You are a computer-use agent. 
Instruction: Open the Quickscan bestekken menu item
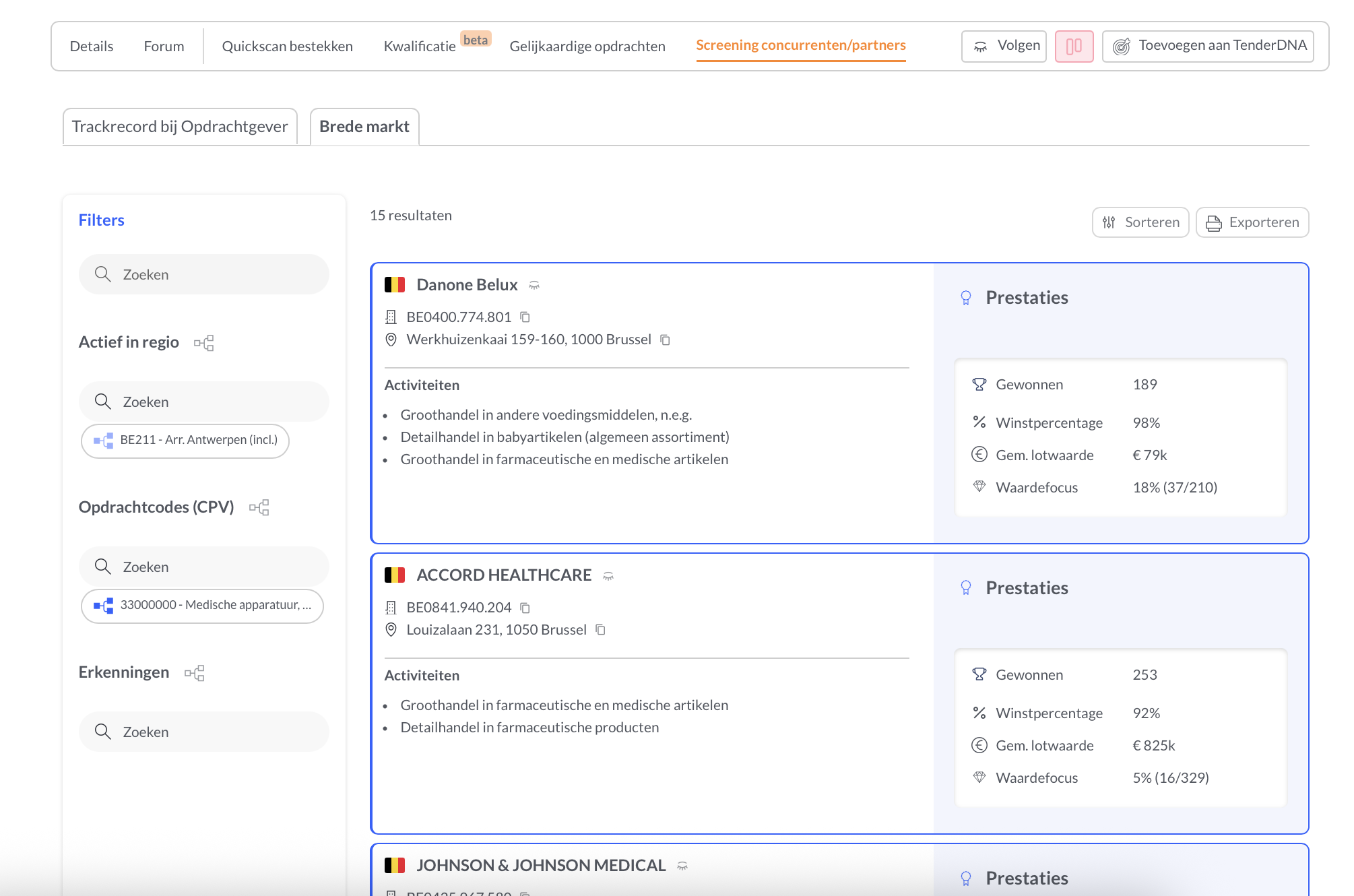[287, 46]
